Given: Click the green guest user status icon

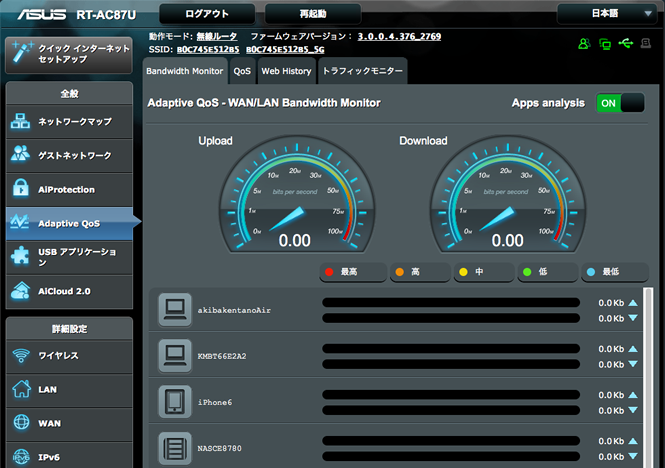Looking at the screenshot, I should (x=584, y=43).
